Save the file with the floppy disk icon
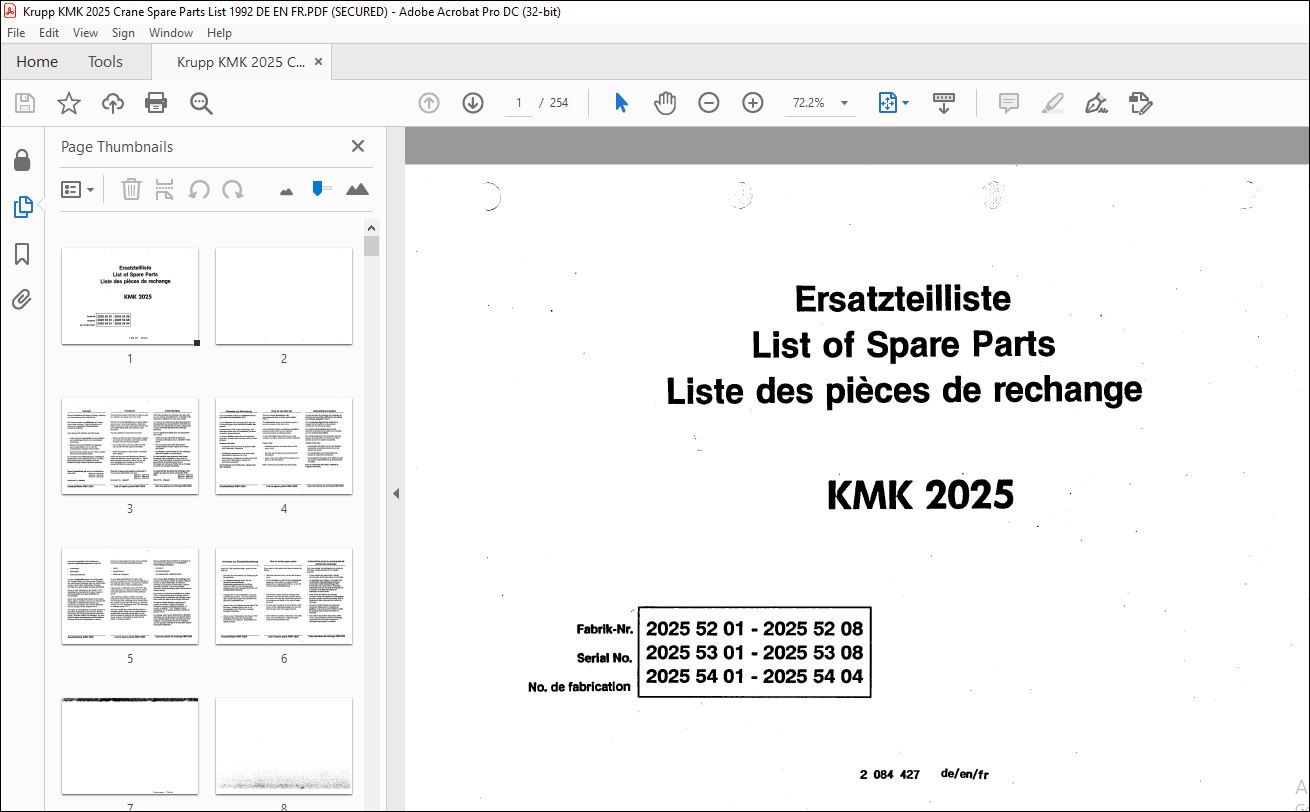 pyautogui.click(x=25, y=103)
